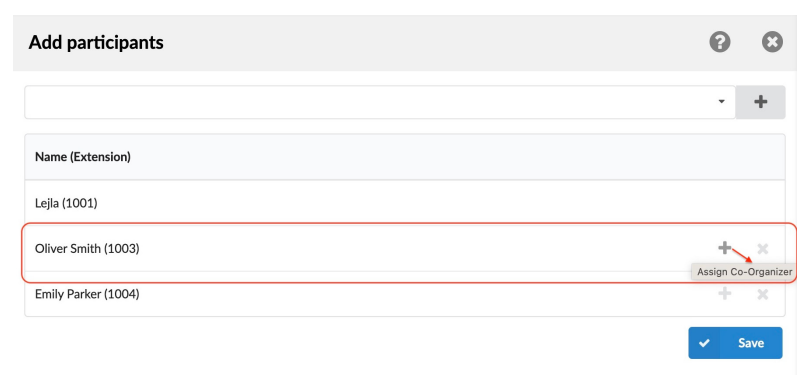Viewport: 806px width, 389px height.
Task: Focus the participant search combo box
Action: (x=380, y=102)
